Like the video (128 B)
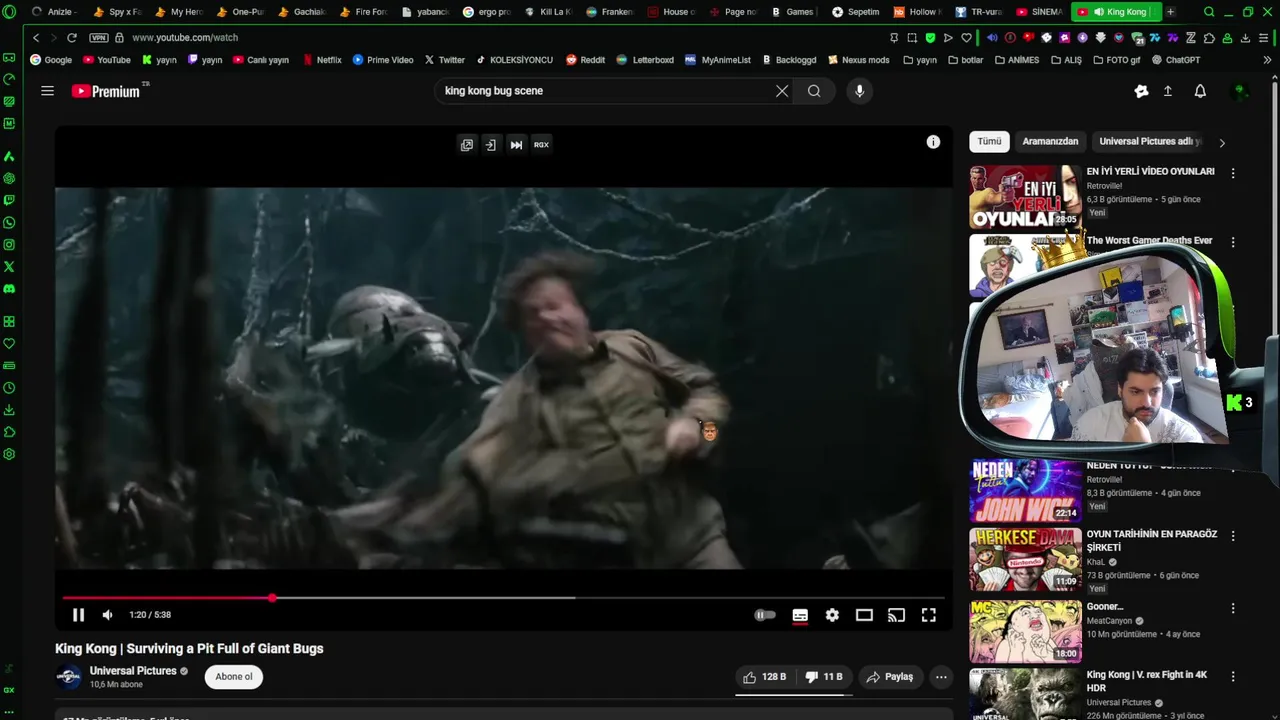 click(x=763, y=677)
